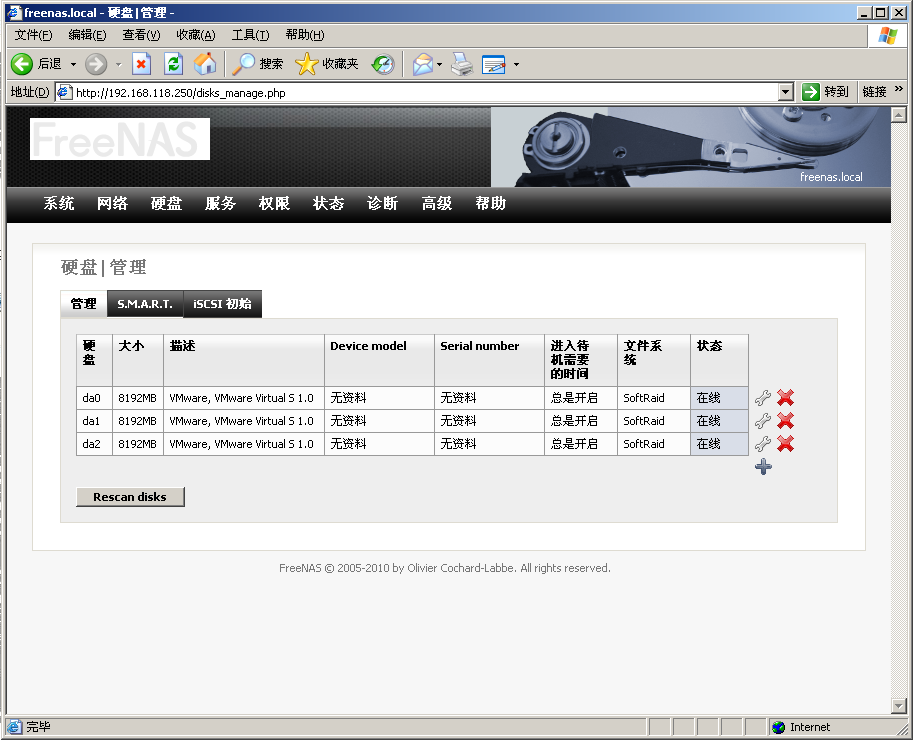This screenshot has width=914, height=740.
Task: Select the 管理 tab
Action: (83, 304)
